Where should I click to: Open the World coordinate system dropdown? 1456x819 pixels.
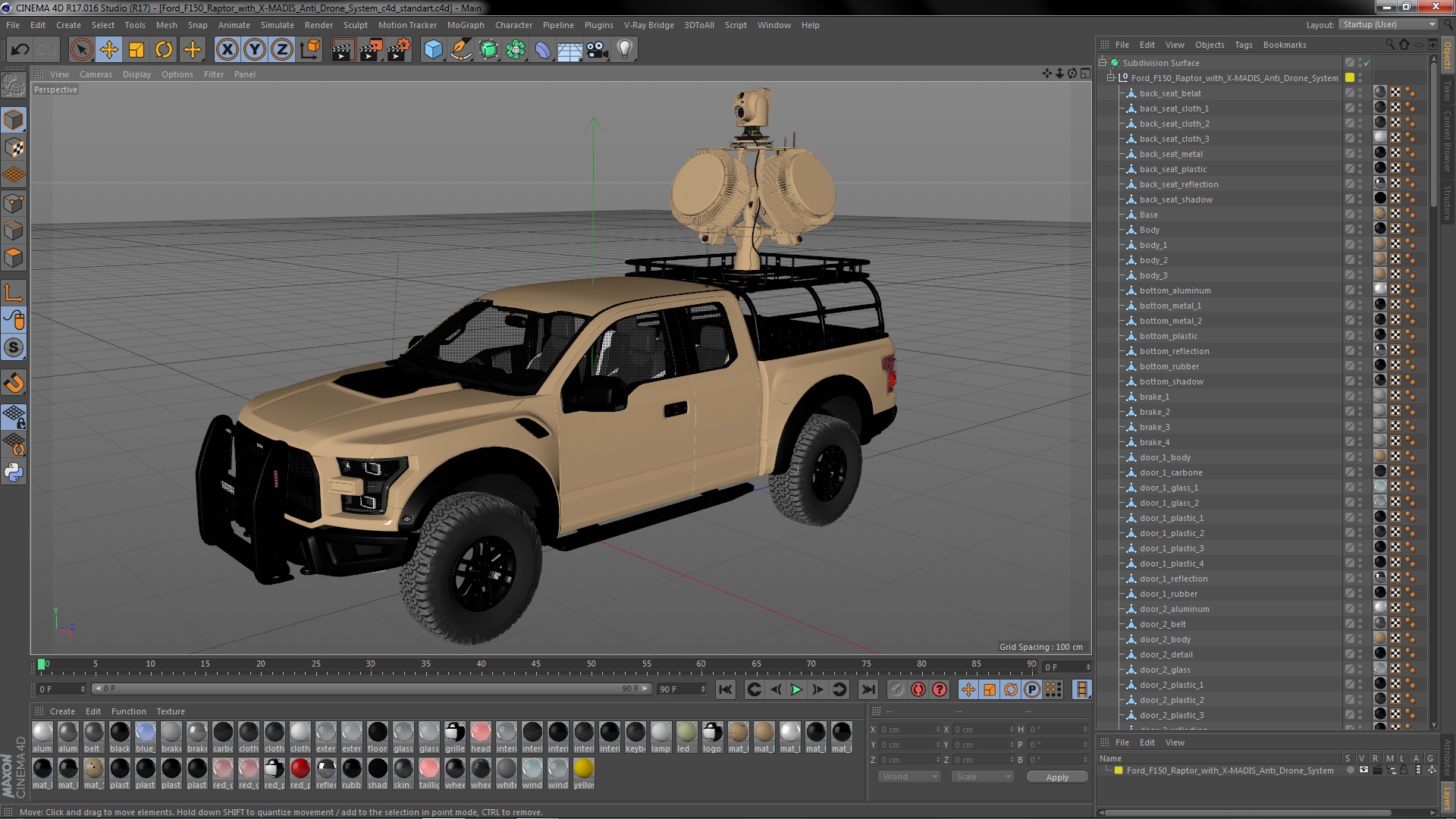[909, 777]
